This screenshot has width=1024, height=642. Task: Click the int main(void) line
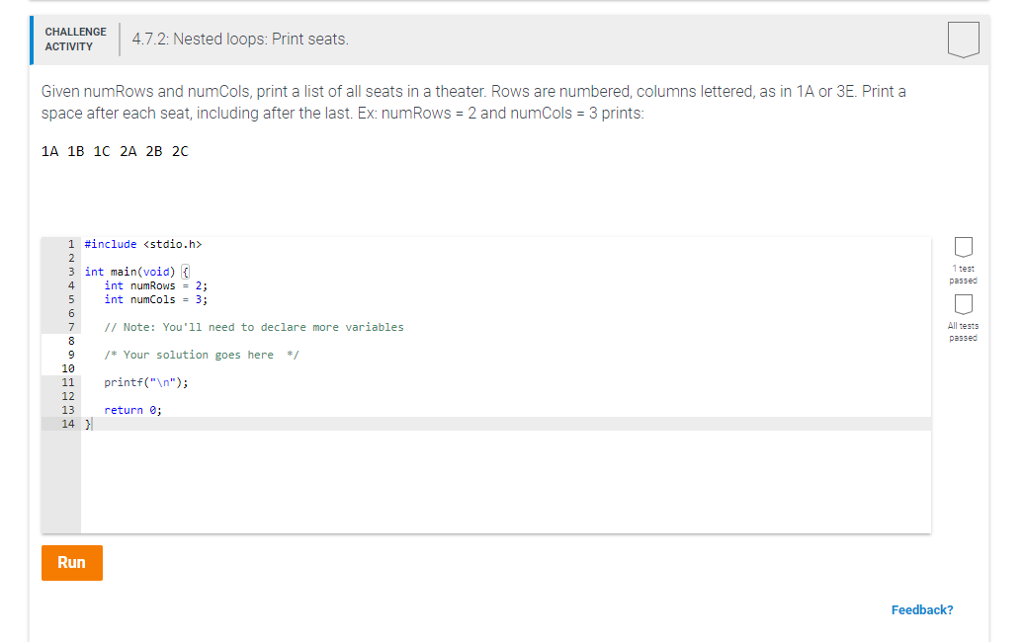point(135,271)
